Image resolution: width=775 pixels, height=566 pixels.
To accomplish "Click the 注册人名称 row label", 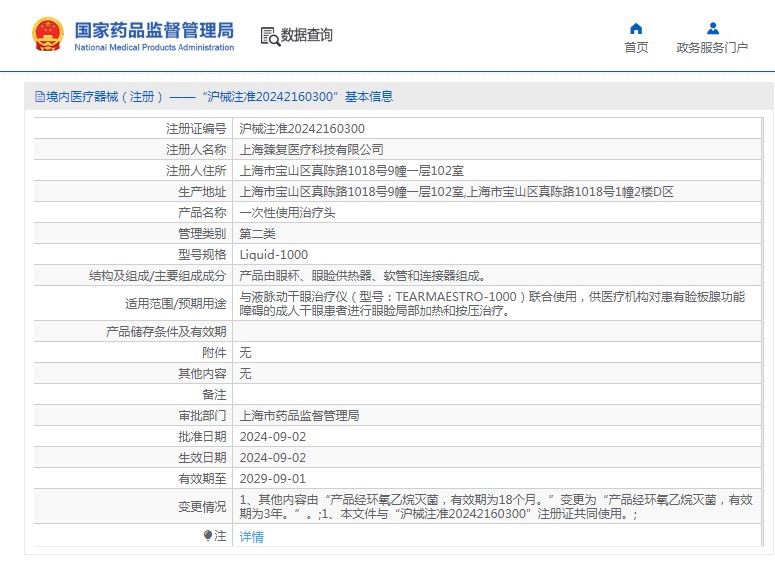I will tap(196, 149).
